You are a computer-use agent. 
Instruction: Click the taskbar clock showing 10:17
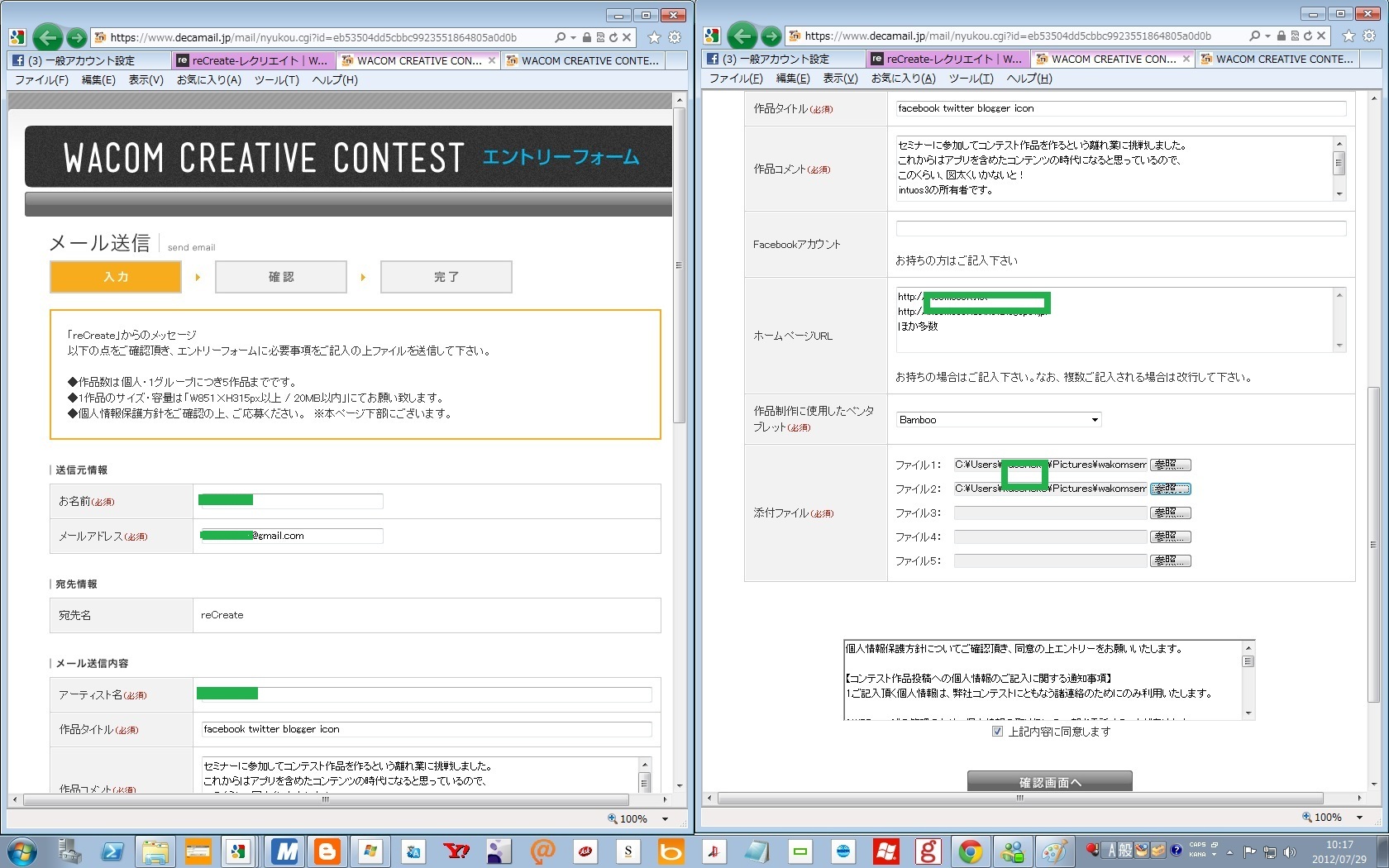pos(1339,852)
